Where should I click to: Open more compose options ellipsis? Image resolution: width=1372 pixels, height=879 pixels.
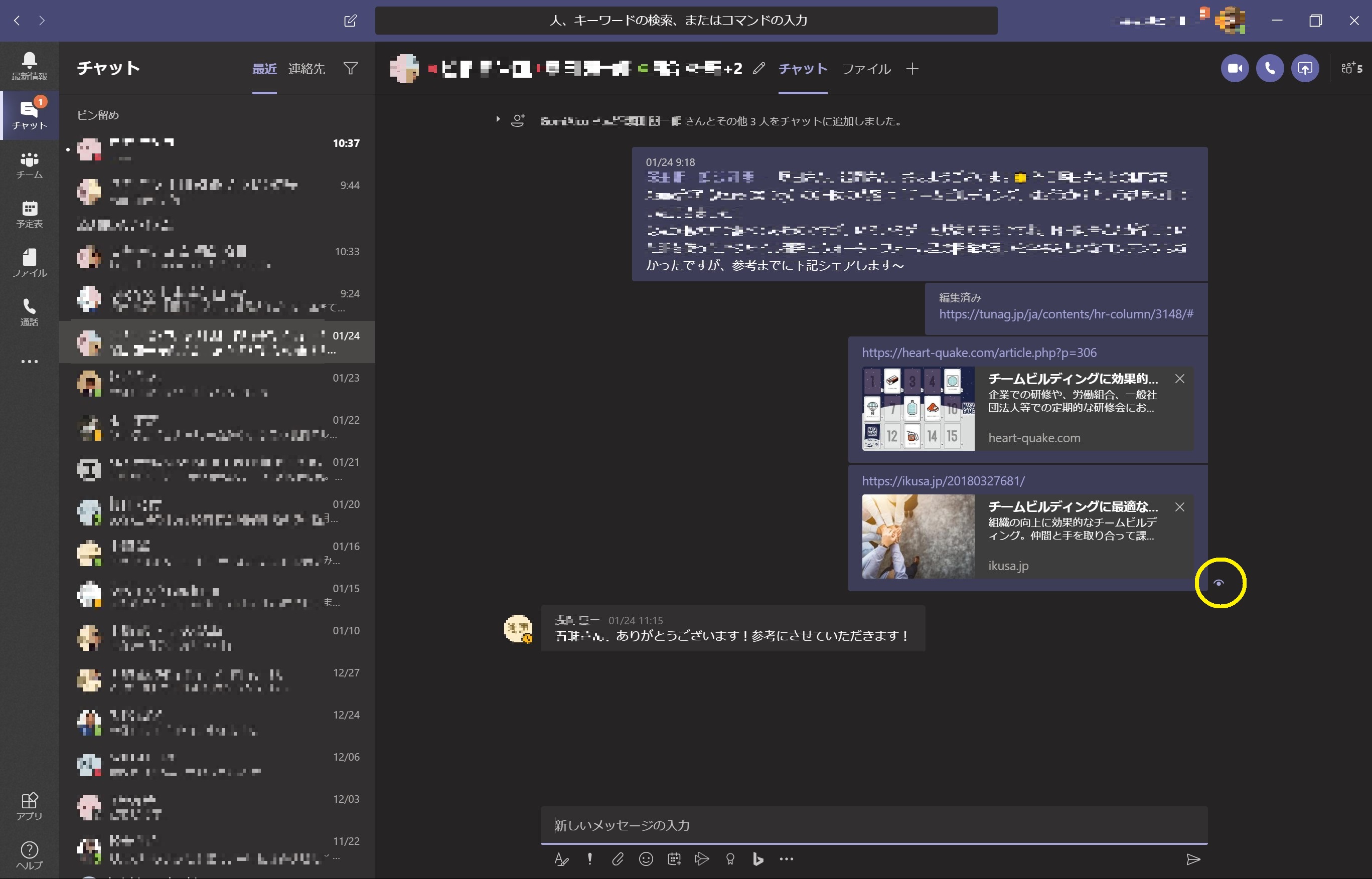tap(786, 859)
